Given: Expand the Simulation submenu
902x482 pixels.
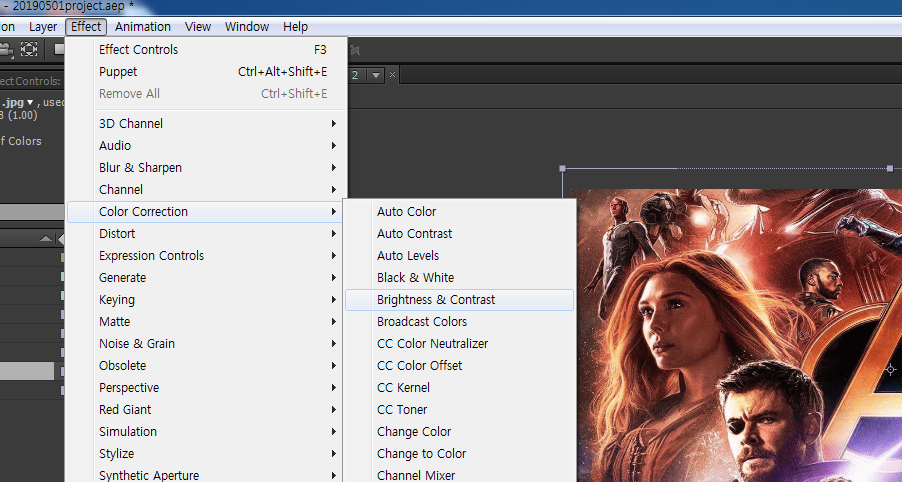Looking at the screenshot, I should coord(207,431).
